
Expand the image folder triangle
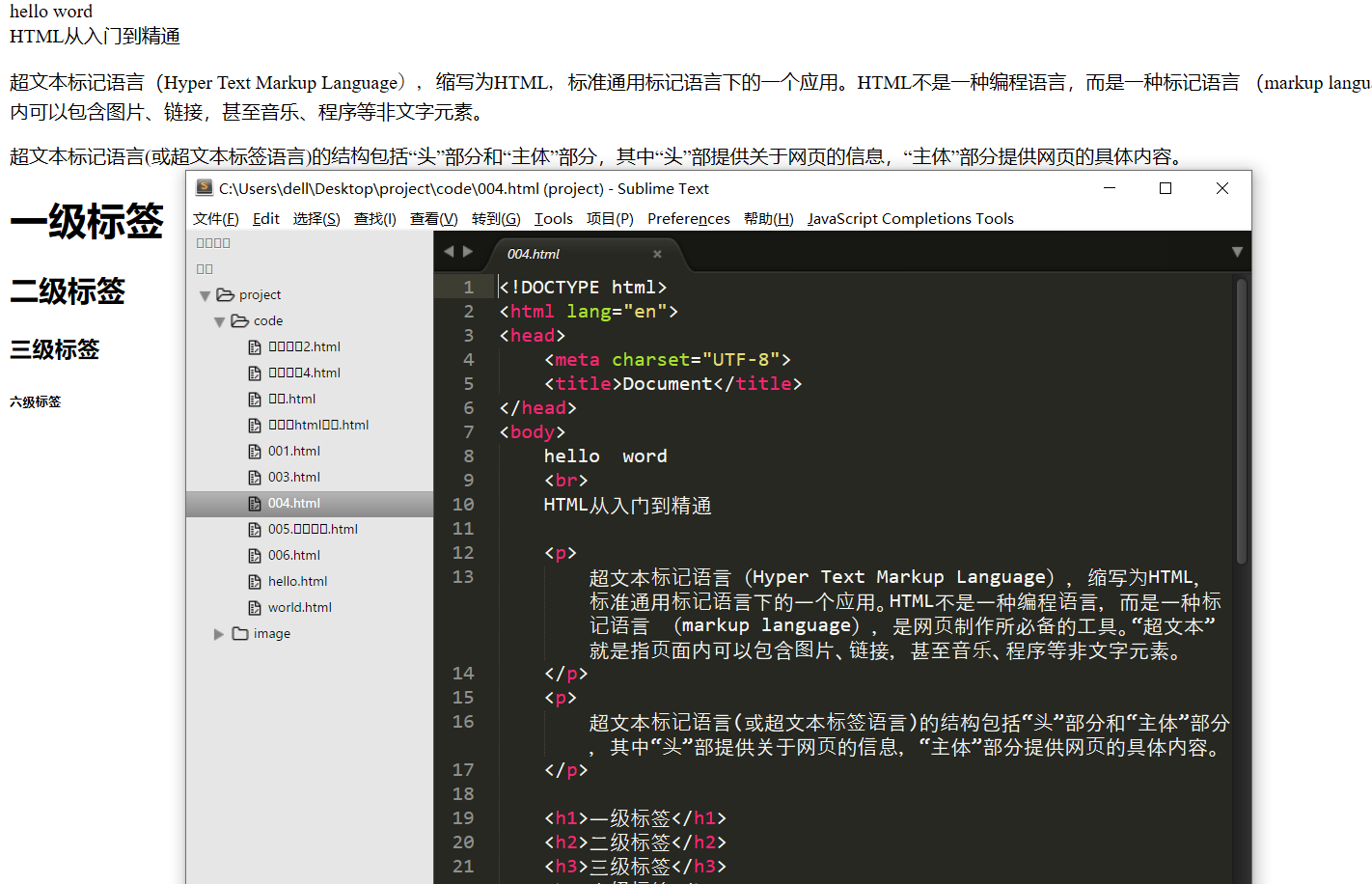(219, 634)
